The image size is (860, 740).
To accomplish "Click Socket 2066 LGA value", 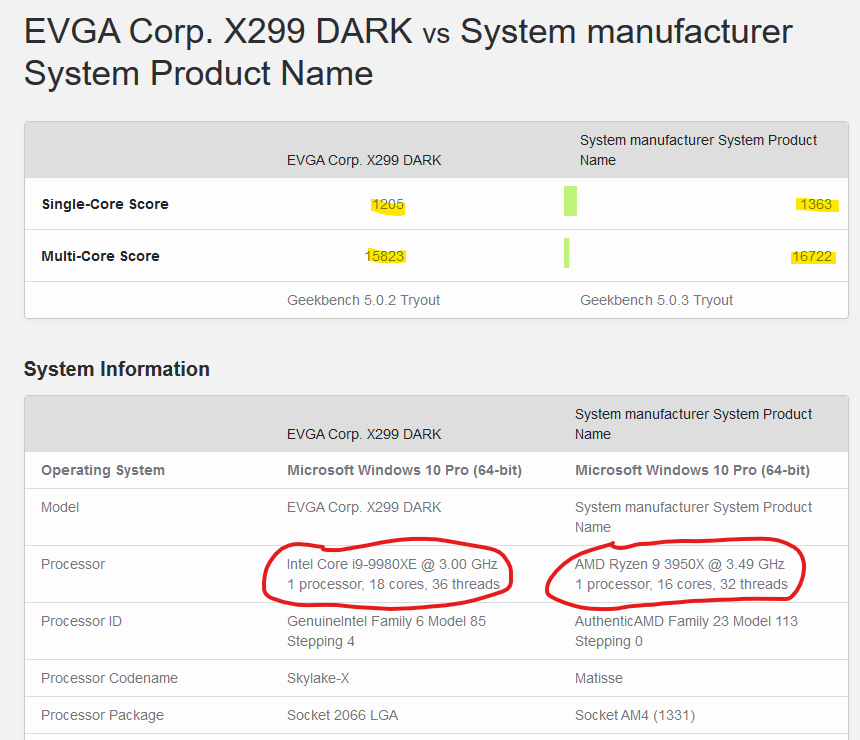I will [342, 715].
